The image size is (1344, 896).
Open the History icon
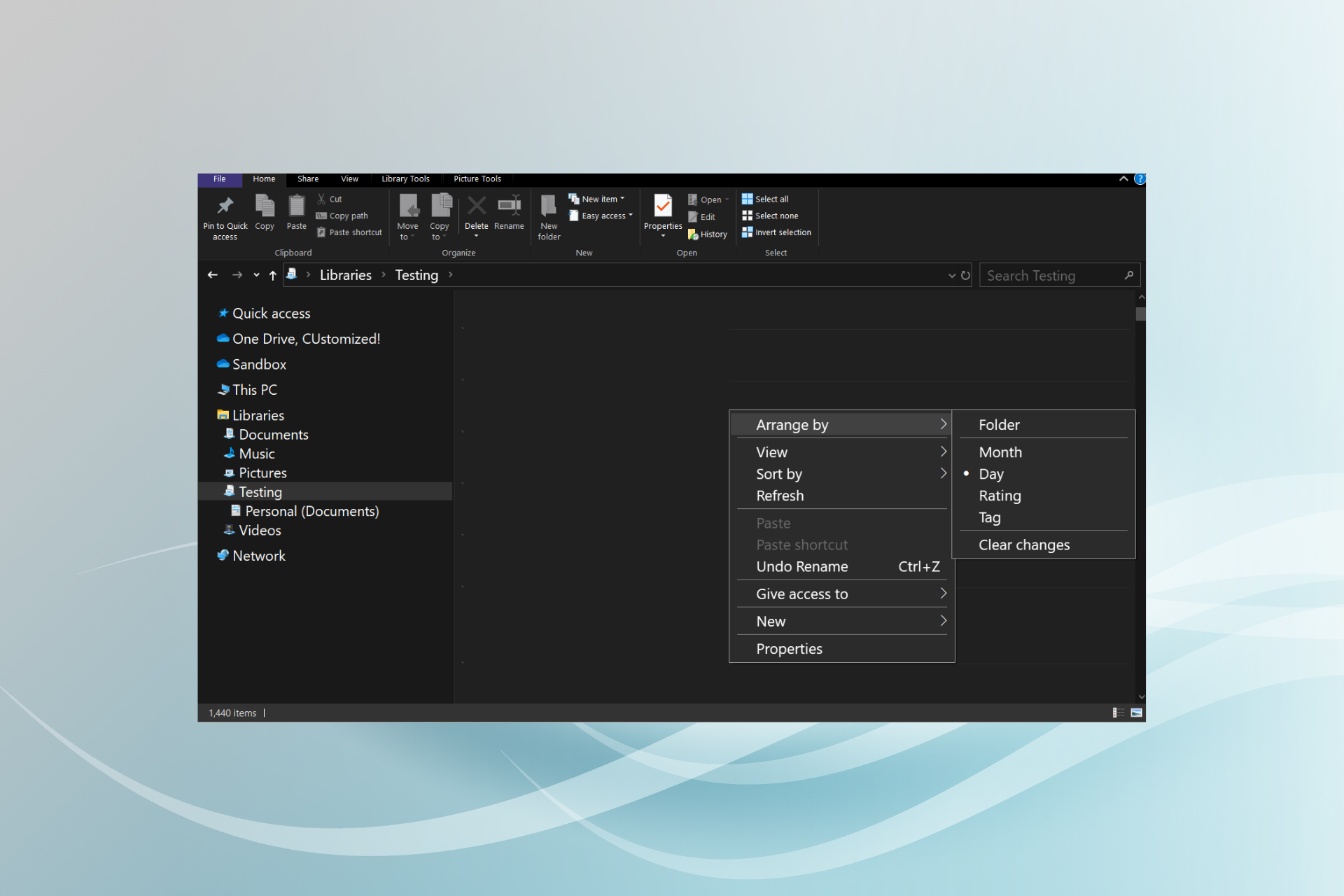[x=708, y=234]
